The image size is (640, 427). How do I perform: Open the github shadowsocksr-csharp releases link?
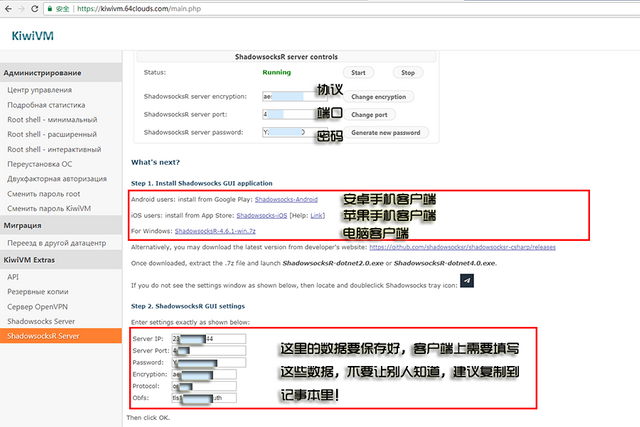[x=462, y=247]
